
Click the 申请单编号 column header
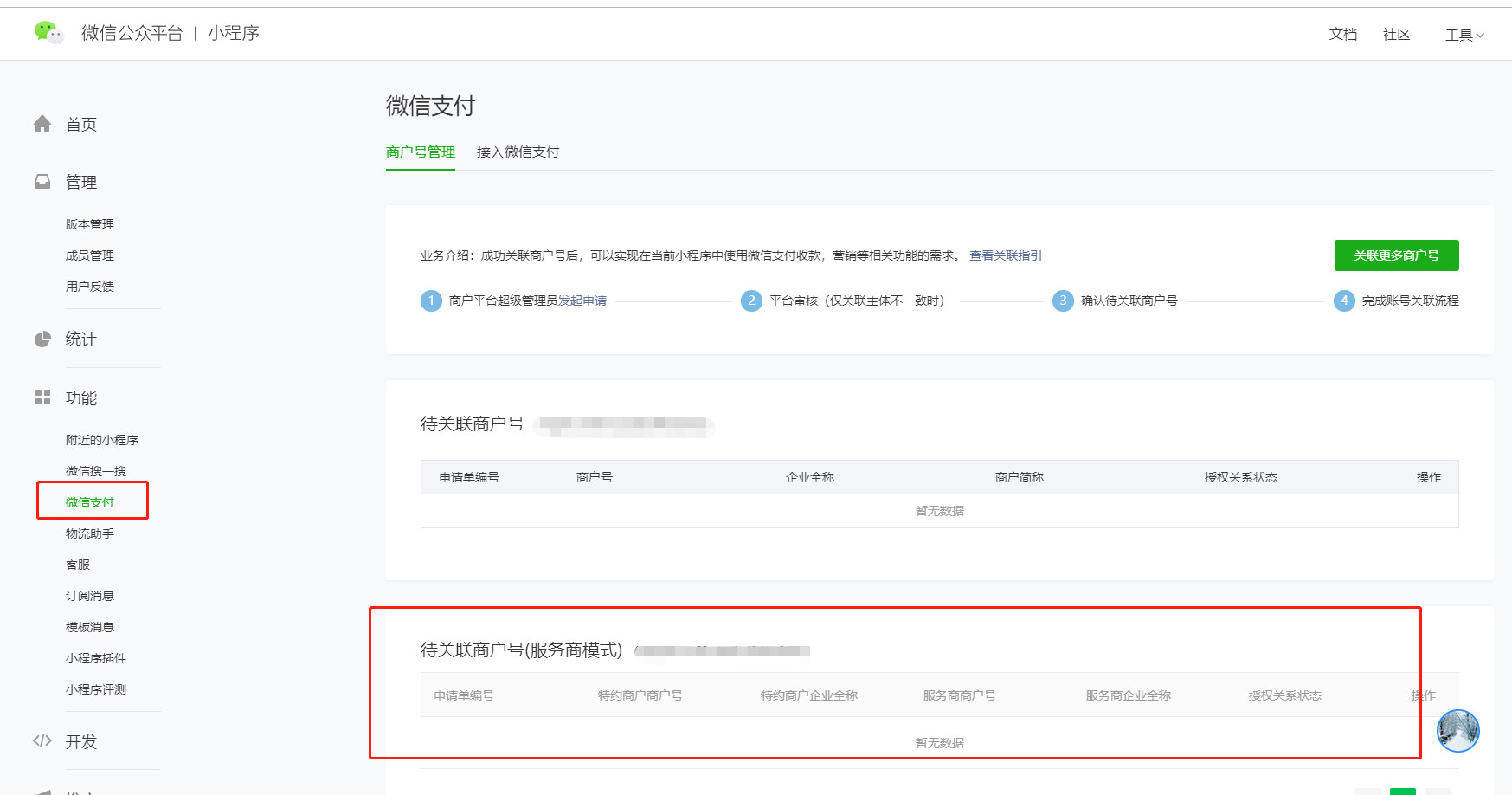click(x=469, y=477)
